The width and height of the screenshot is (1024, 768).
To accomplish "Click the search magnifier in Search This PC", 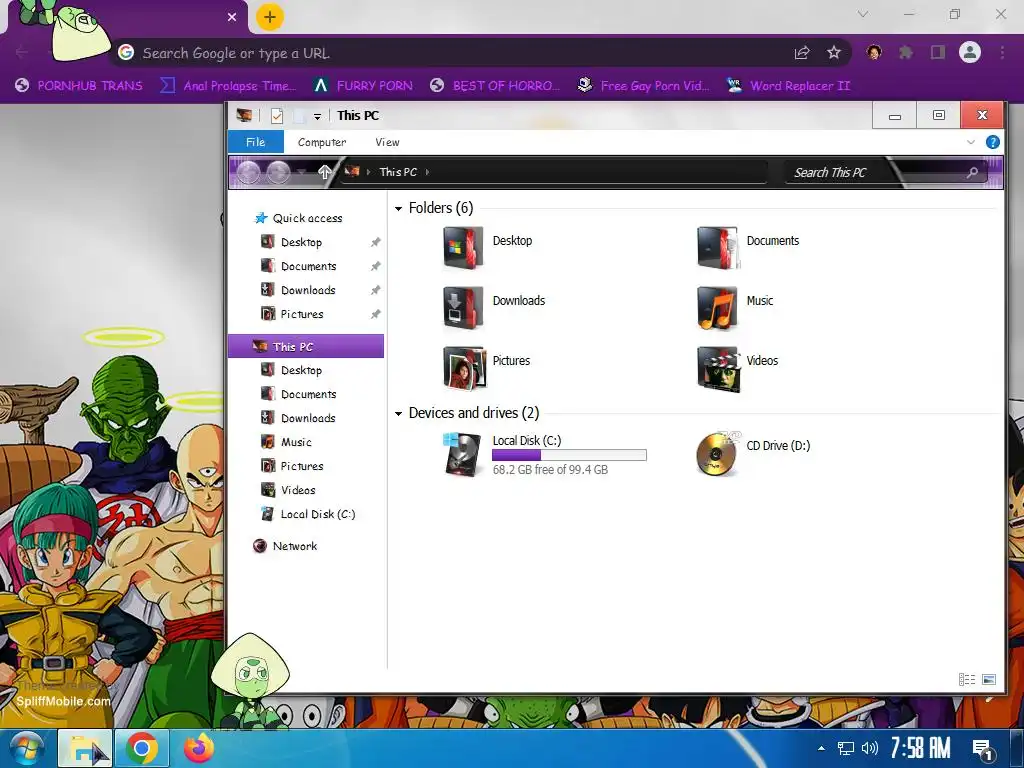I will [x=972, y=172].
